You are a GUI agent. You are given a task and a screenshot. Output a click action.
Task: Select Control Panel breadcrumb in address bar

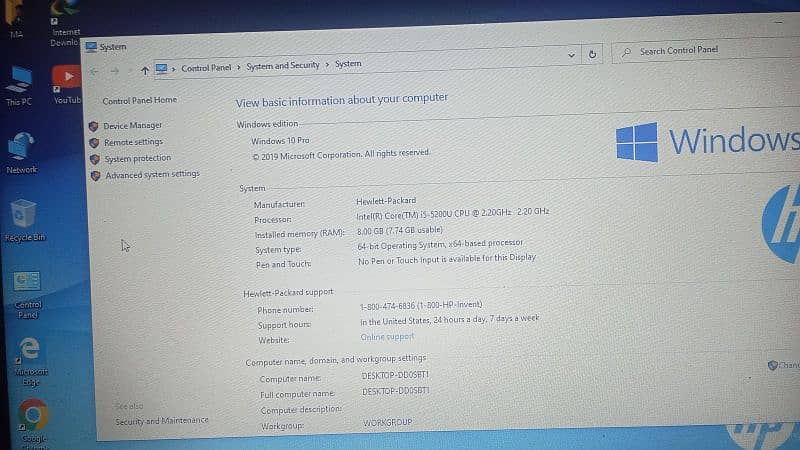click(x=206, y=68)
